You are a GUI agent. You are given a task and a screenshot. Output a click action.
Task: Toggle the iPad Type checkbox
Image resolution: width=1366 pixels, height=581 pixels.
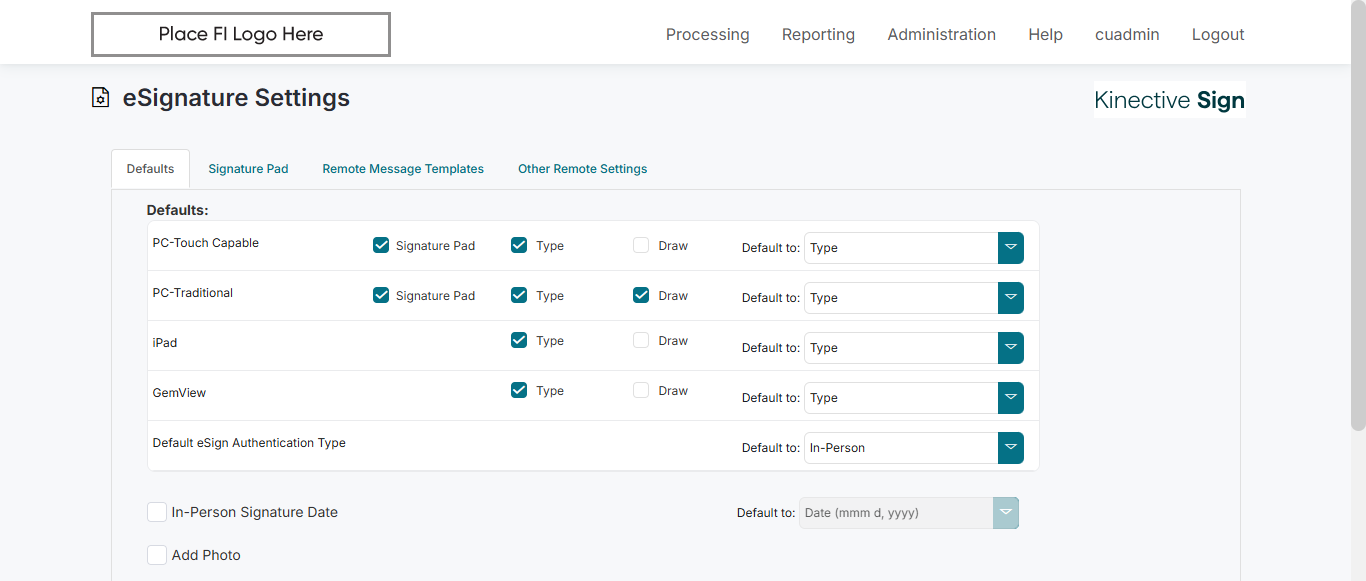(519, 340)
